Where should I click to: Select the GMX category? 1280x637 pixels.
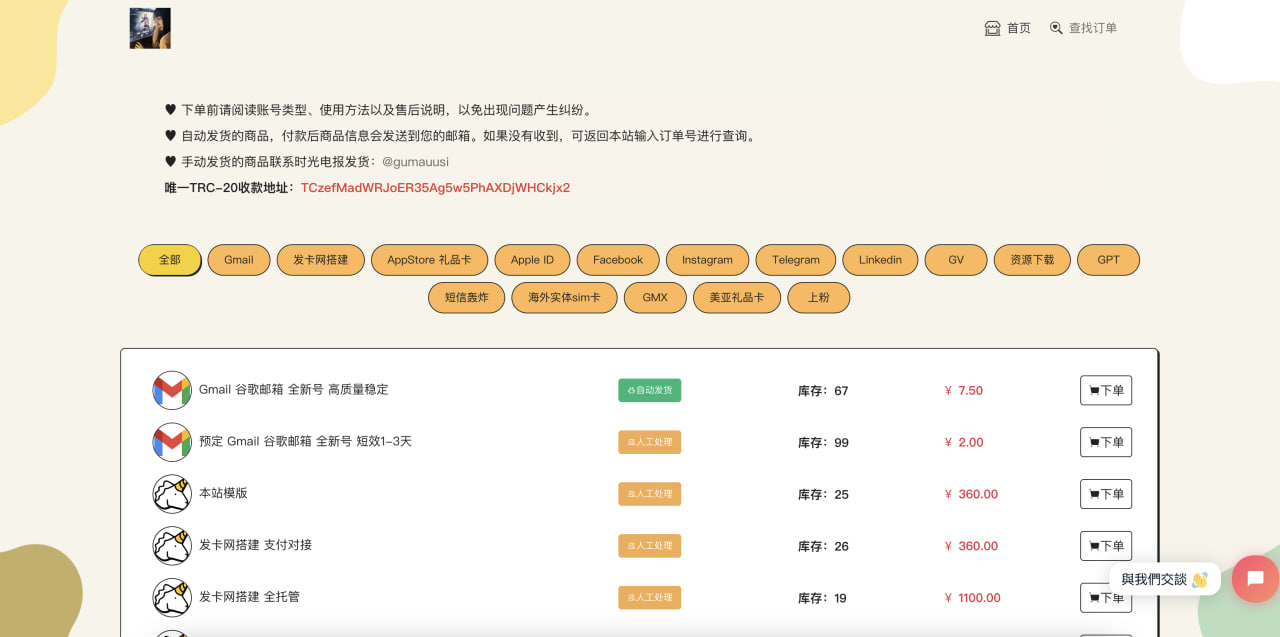click(x=655, y=298)
